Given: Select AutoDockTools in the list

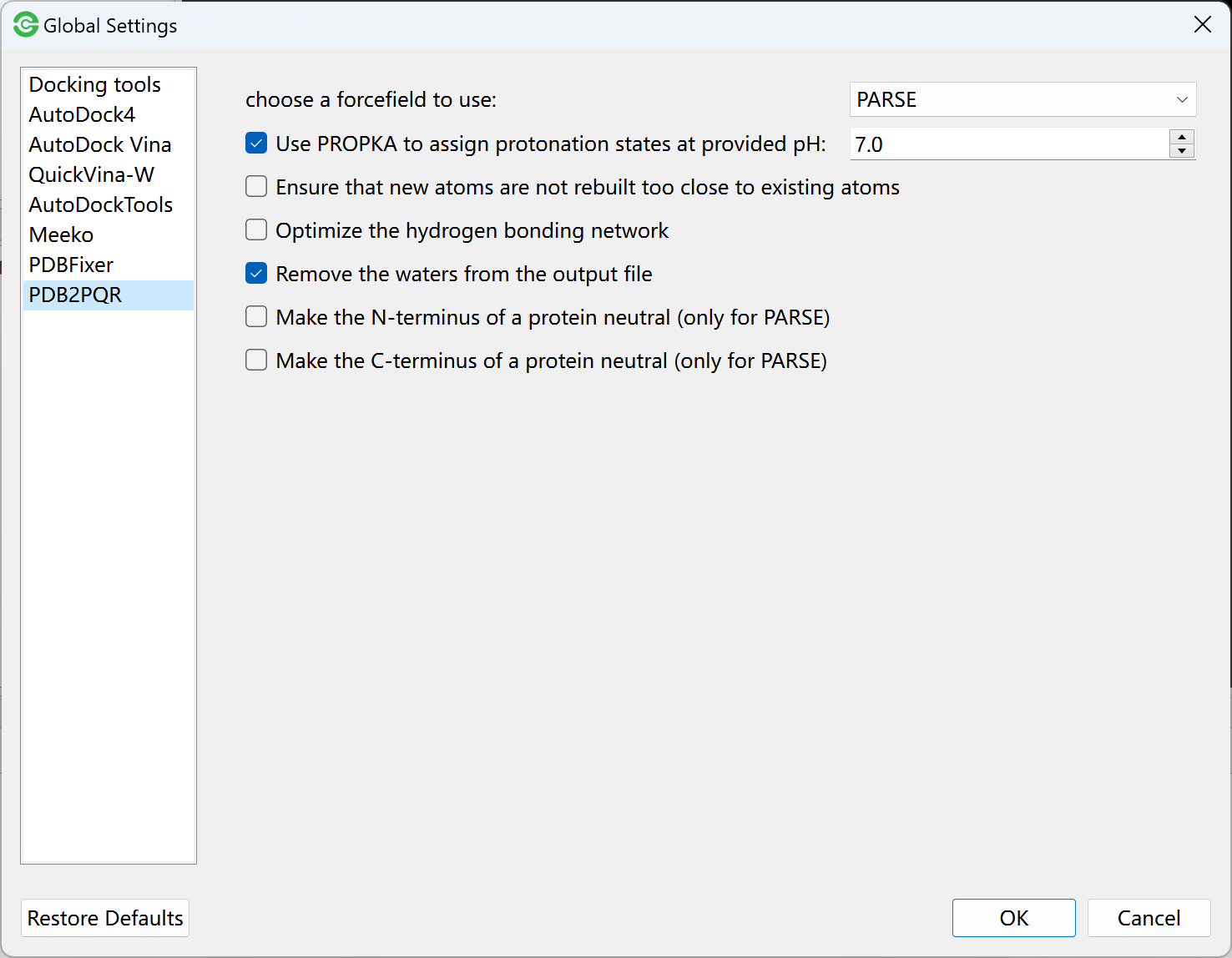Looking at the screenshot, I should point(109,204).
